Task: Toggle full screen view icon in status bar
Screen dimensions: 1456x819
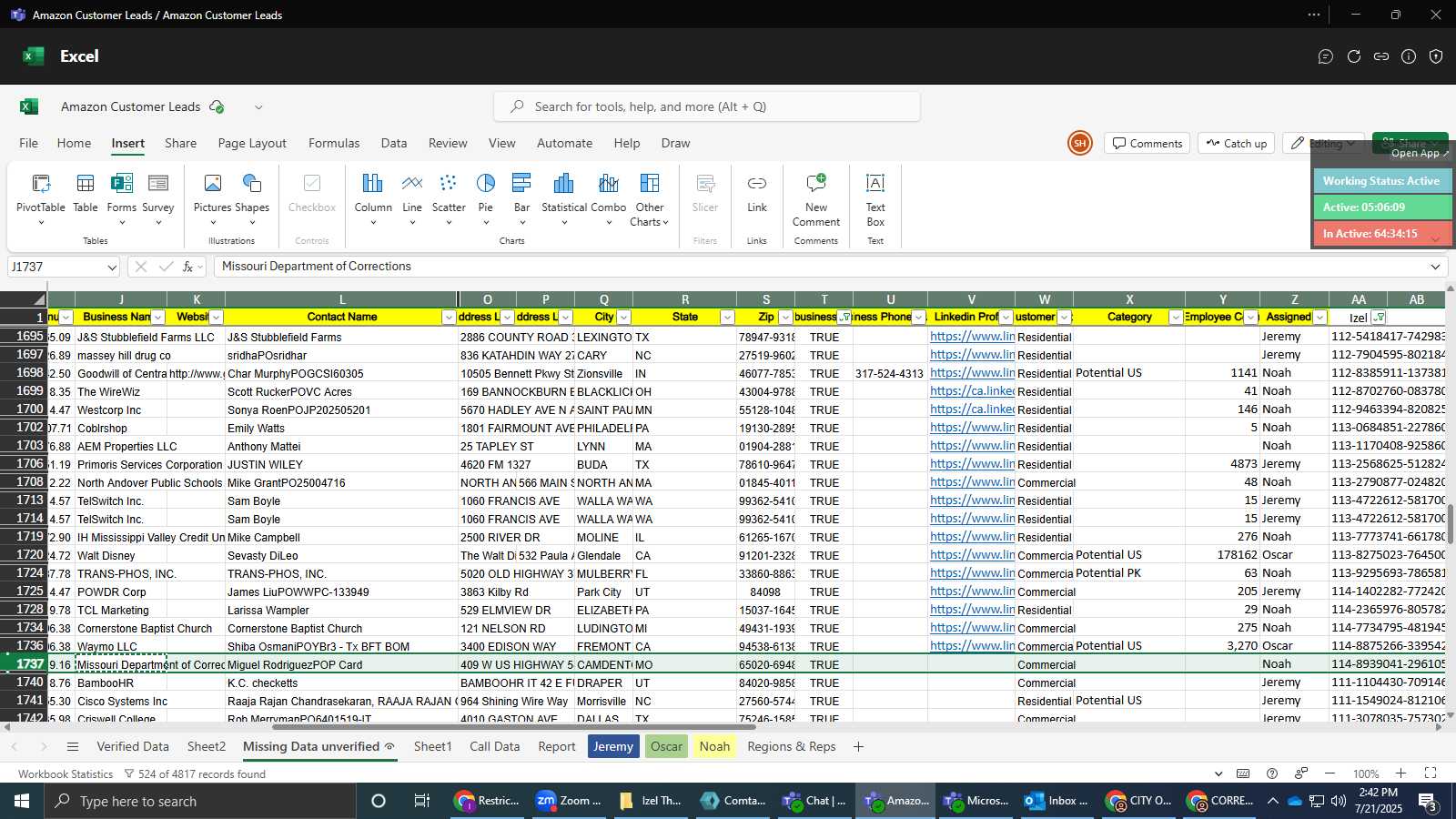Action: tap(1431, 773)
